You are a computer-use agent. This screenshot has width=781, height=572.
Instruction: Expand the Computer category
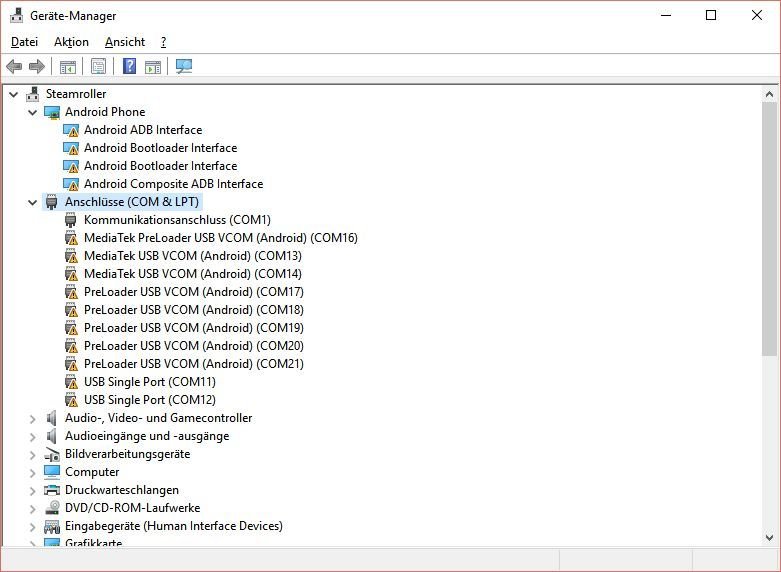click(32, 472)
